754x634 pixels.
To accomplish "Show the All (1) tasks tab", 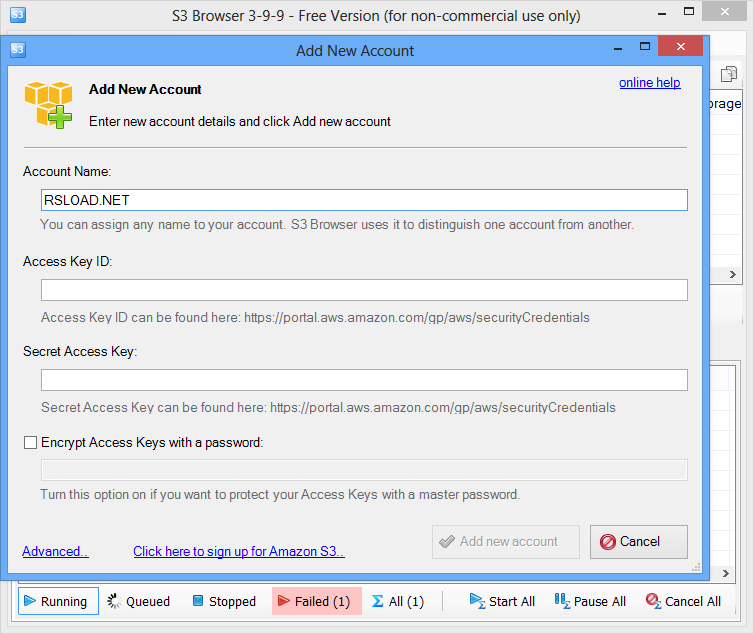I will tap(398, 601).
